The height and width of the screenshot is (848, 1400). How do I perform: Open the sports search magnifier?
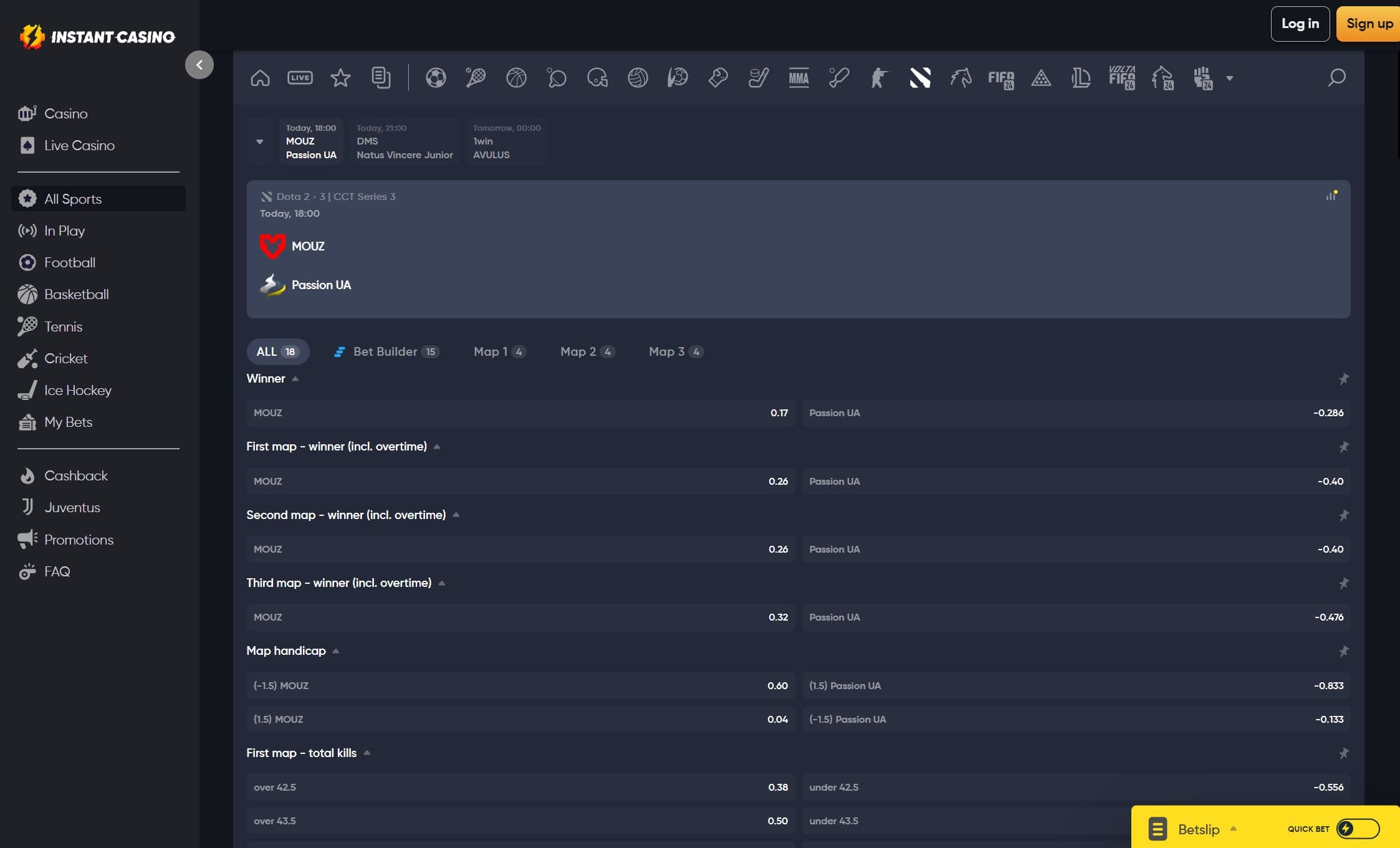point(1336,78)
